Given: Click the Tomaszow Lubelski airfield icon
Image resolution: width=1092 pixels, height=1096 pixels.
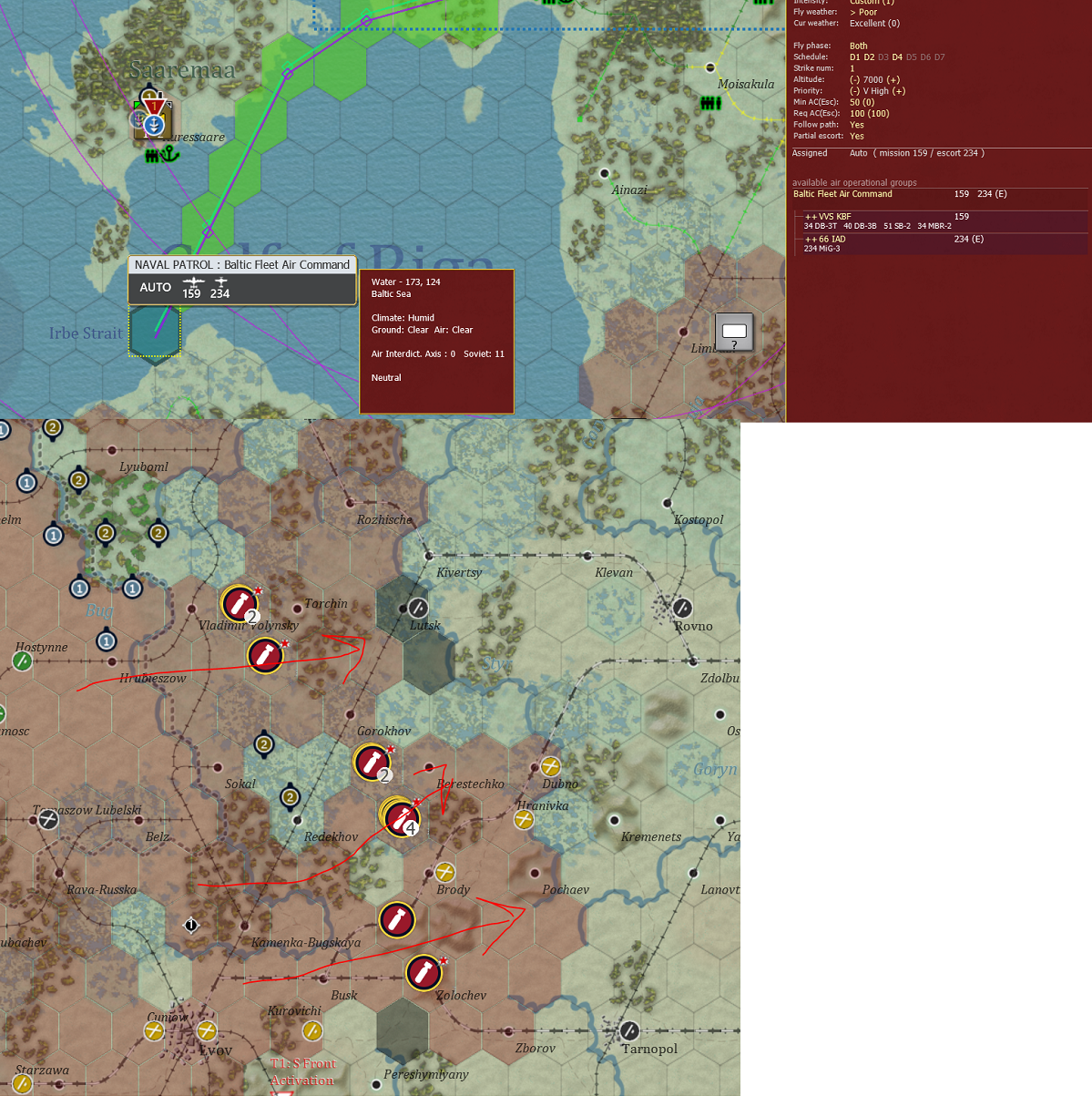Looking at the screenshot, I should 47,819.
